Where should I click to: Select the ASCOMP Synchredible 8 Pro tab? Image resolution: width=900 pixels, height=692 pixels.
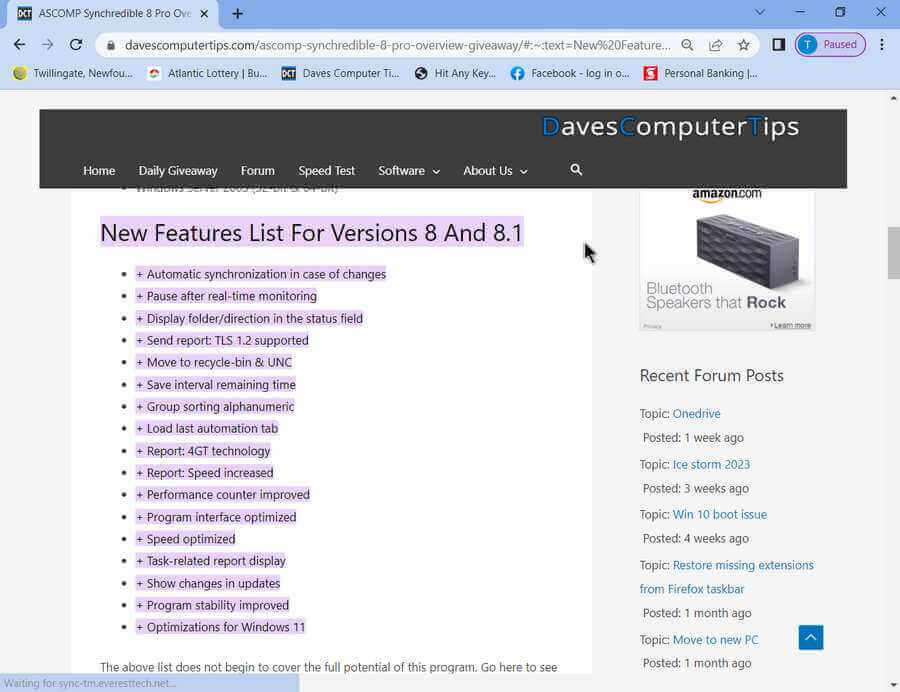point(112,14)
